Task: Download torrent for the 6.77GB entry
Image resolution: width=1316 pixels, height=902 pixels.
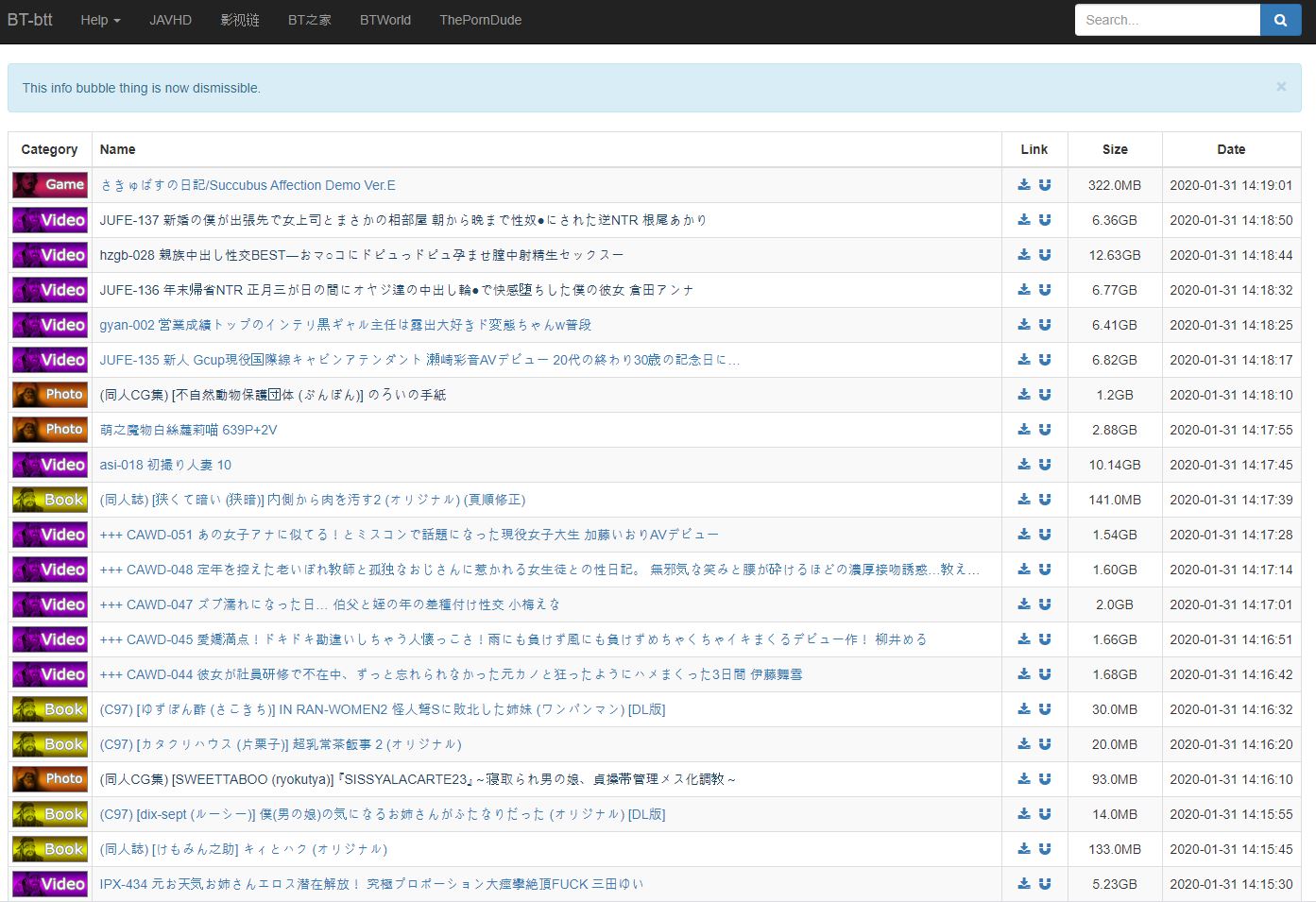Action: 1024,290
